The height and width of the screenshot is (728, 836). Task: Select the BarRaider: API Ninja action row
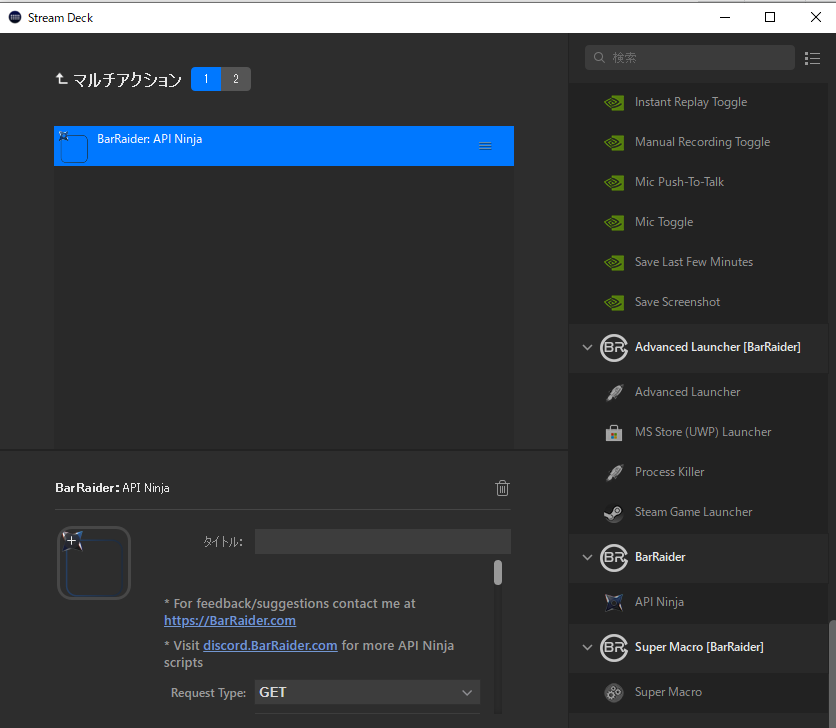(284, 146)
